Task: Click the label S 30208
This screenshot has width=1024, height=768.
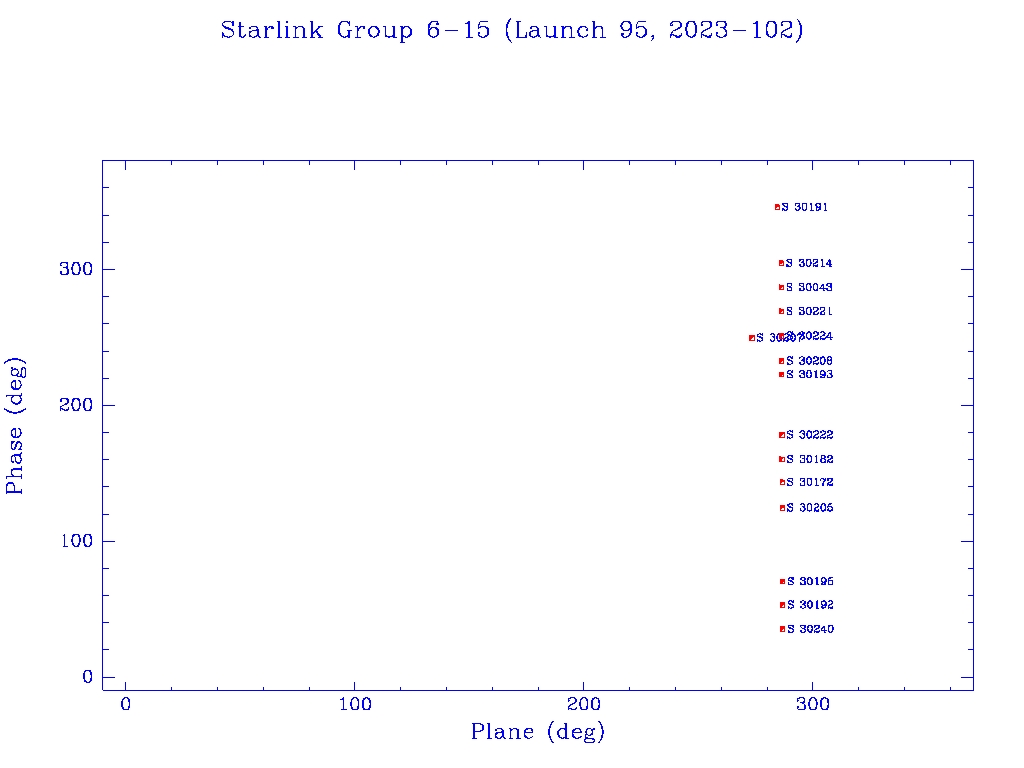Action: coord(810,360)
